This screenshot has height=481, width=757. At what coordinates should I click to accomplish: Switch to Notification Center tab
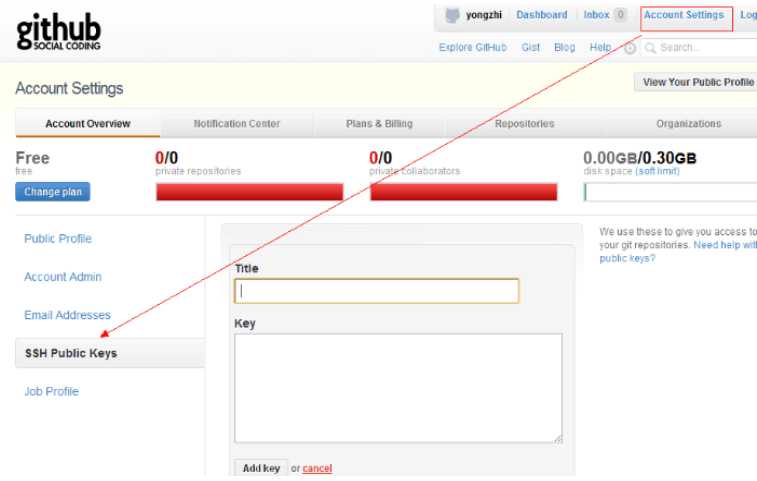pyautogui.click(x=237, y=124)
